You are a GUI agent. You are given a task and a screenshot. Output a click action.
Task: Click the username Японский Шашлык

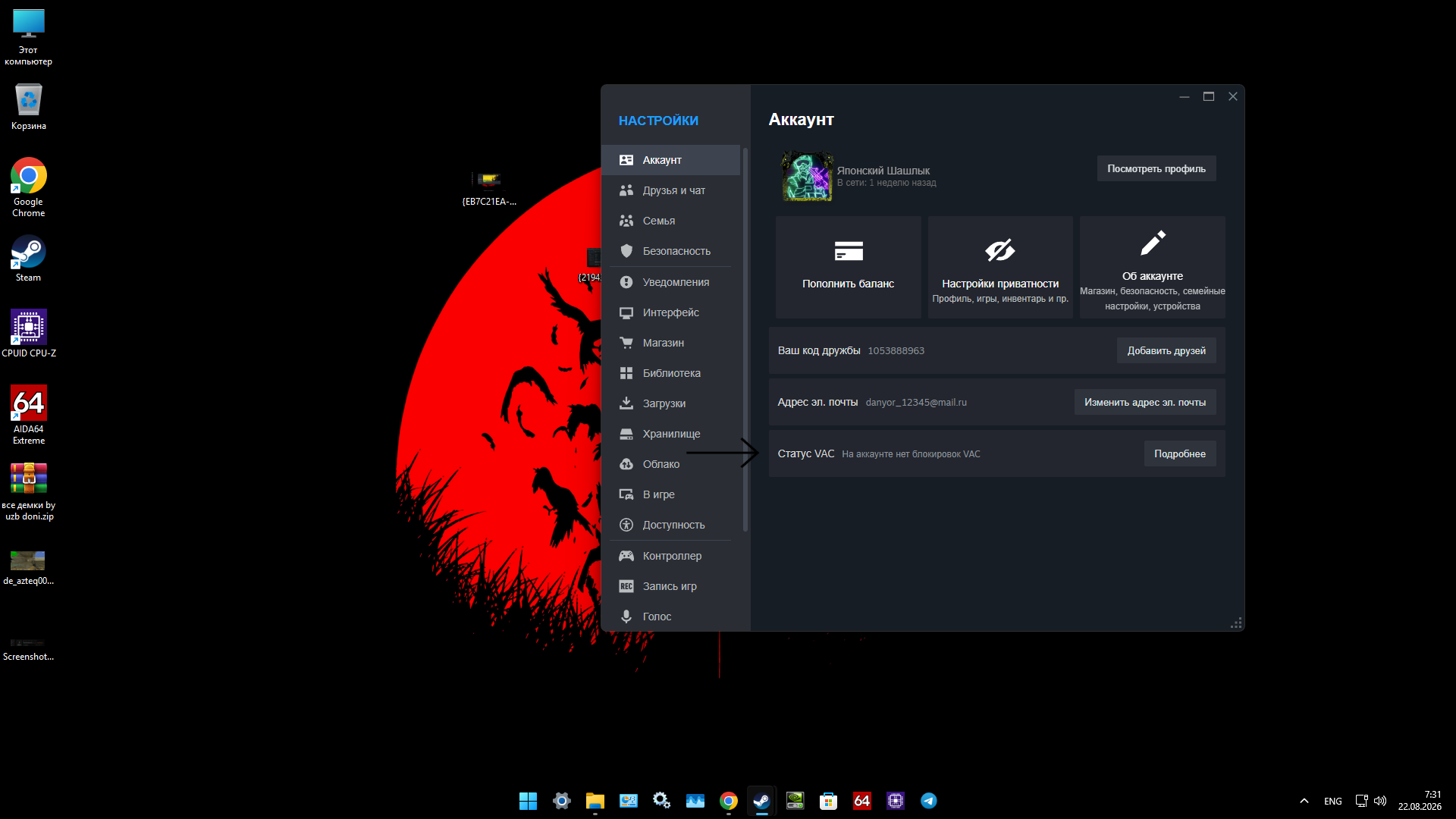click(x=883, y=171)
